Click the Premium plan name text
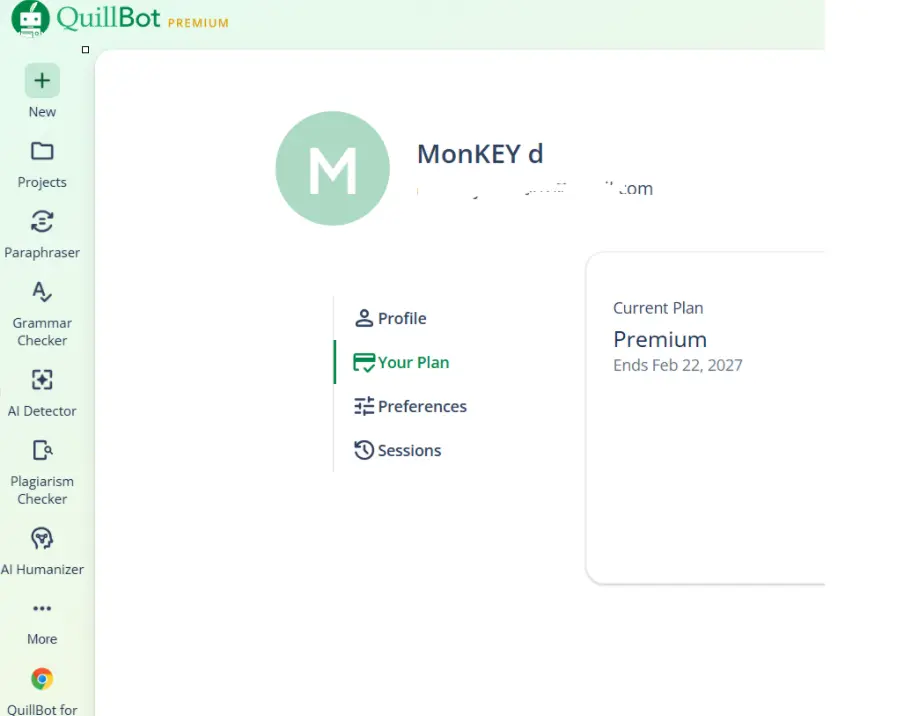The image size is (910, 716). (660, 339)
